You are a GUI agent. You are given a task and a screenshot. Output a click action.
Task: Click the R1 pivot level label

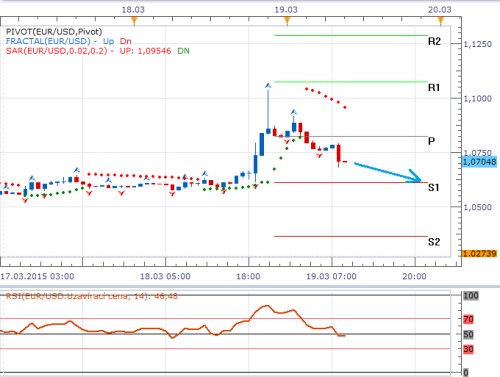click(434, 88)
